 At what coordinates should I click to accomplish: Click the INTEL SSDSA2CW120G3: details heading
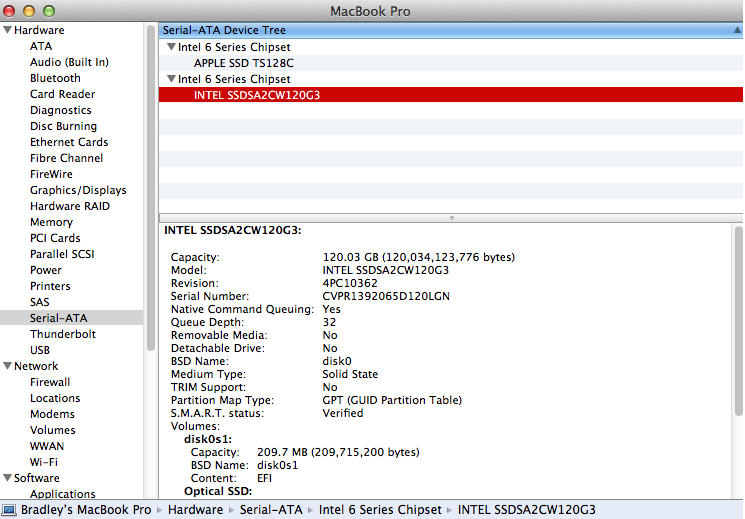[x=233, y=231]
